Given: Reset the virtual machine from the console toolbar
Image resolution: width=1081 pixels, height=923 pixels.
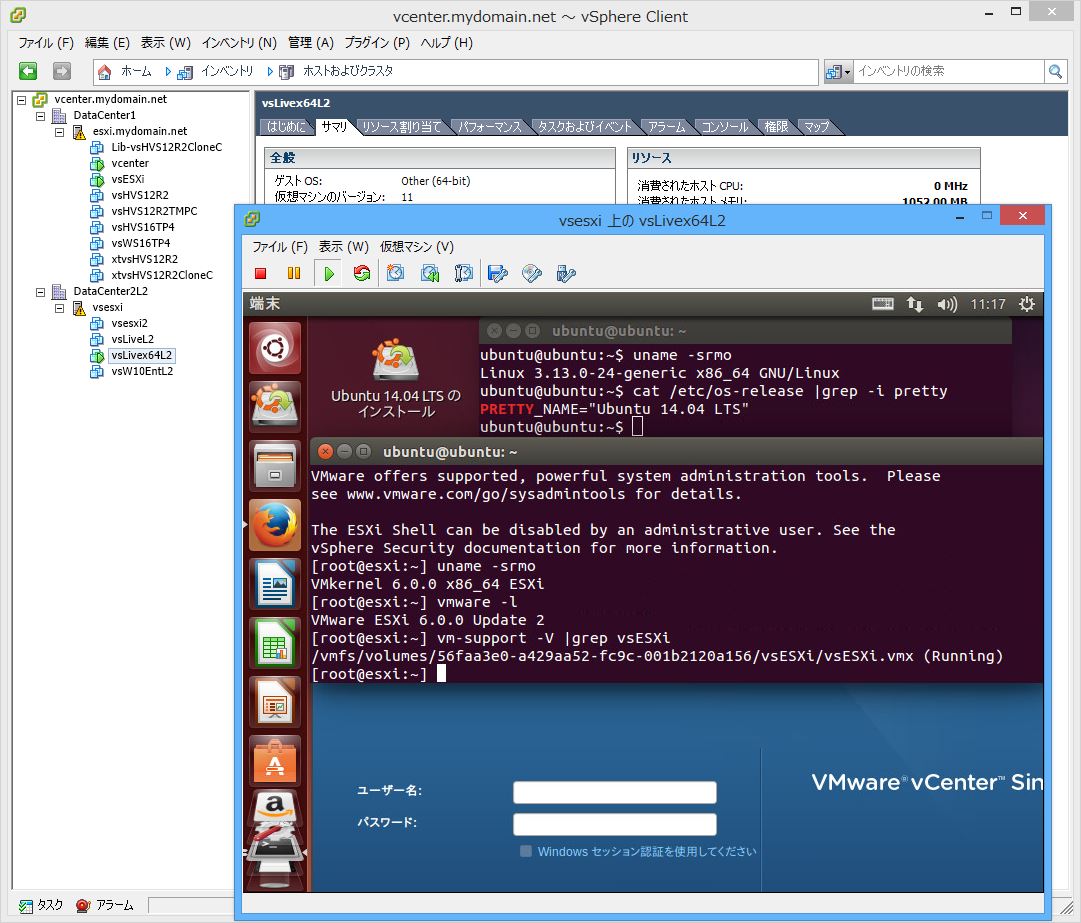Looking at the screenshot, I should tap(361, 274).
